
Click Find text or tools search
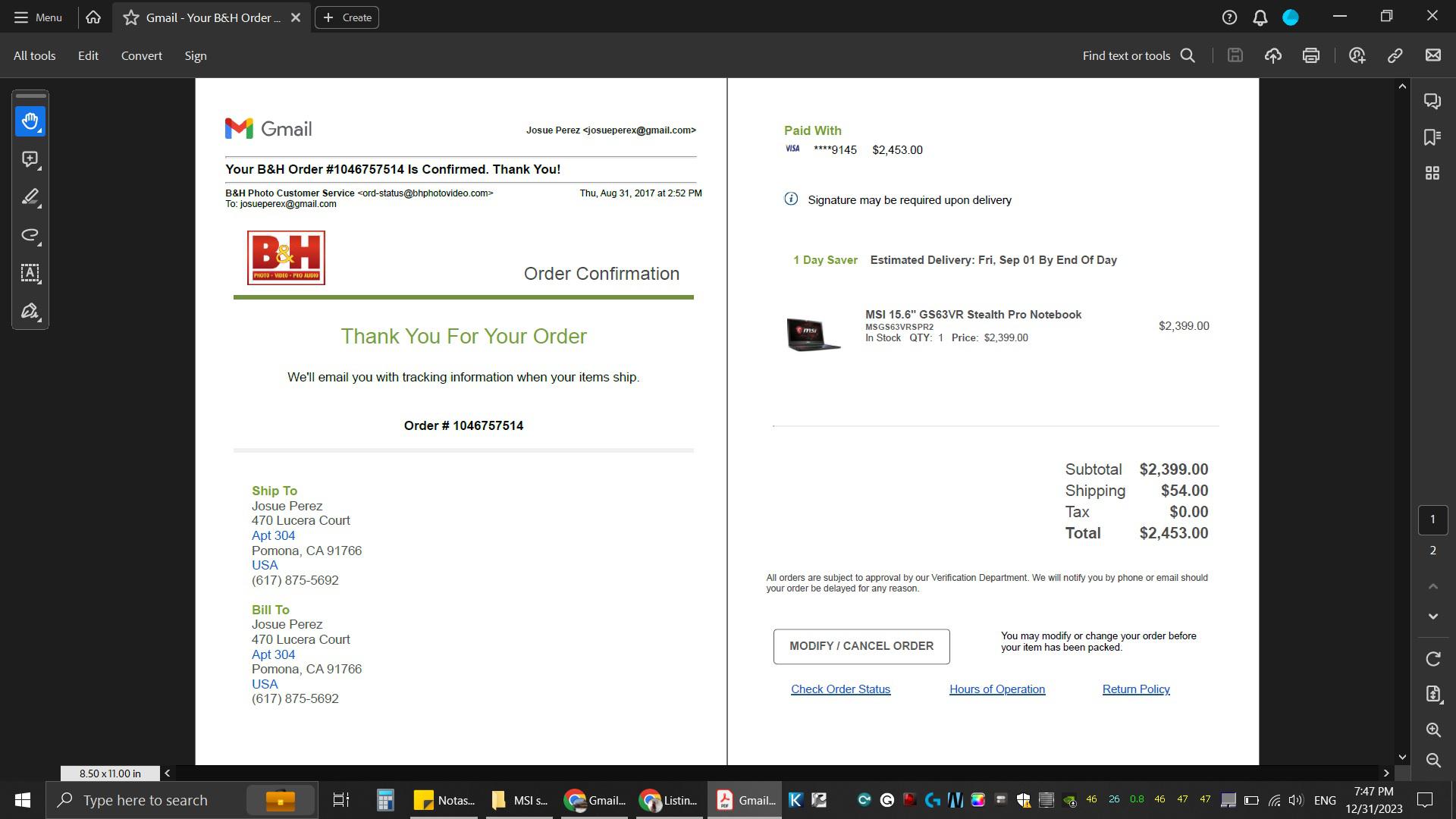point(1139,55)
